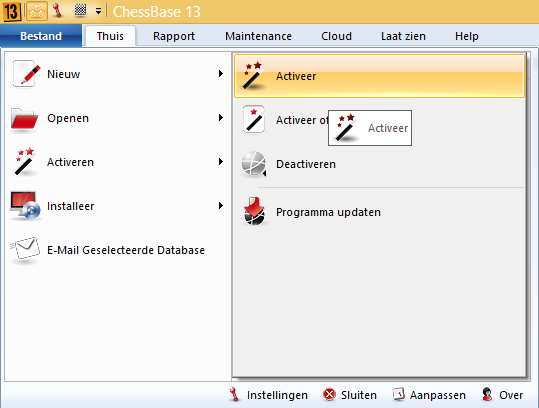Screen dimensions: 539x408
Task: Click the wrench icon beside Instellingen
Action: (x=234, y=395)
